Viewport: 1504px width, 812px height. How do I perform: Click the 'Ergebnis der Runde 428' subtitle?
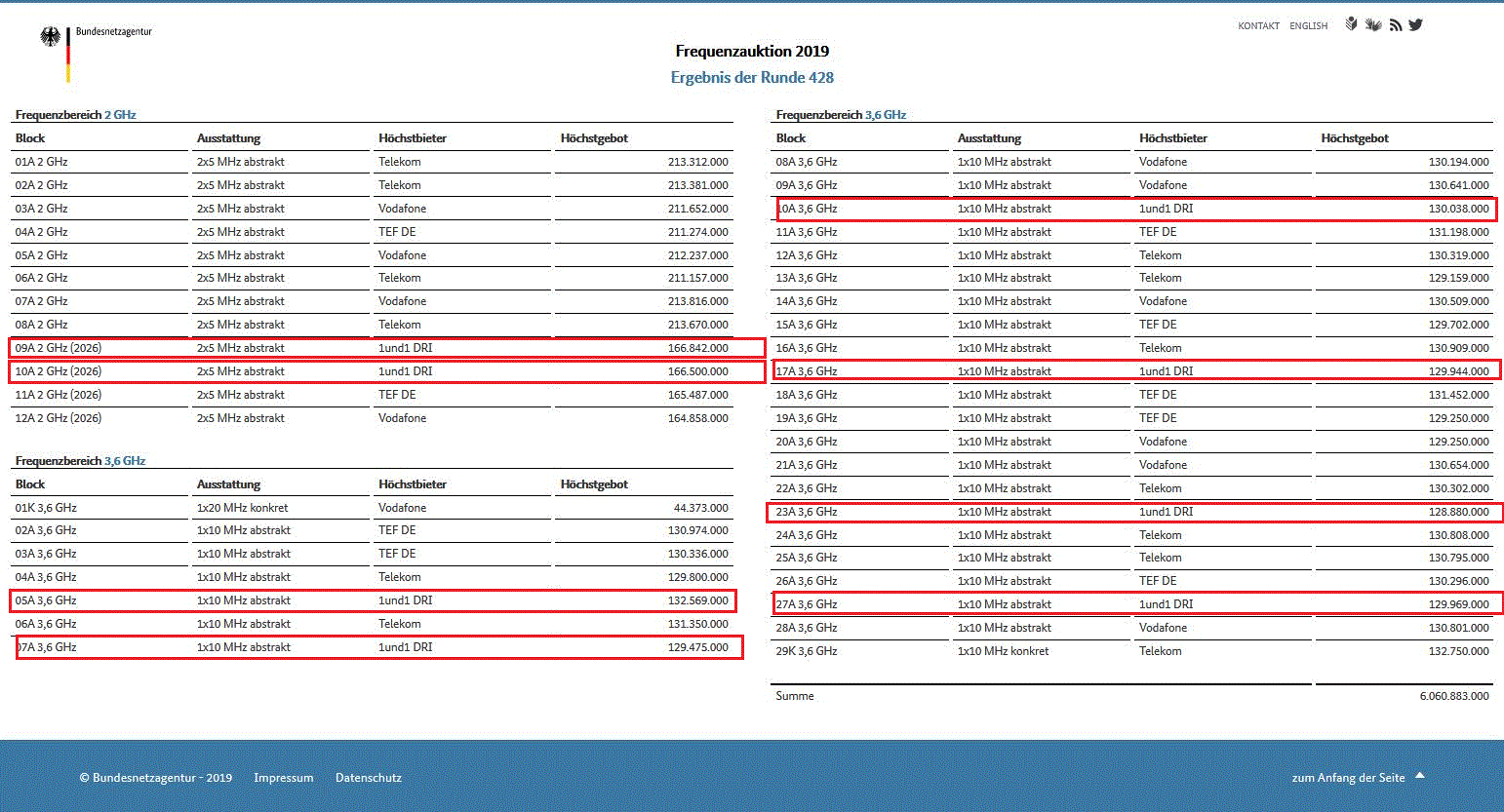pyautogui.click(x=752, y=77)
